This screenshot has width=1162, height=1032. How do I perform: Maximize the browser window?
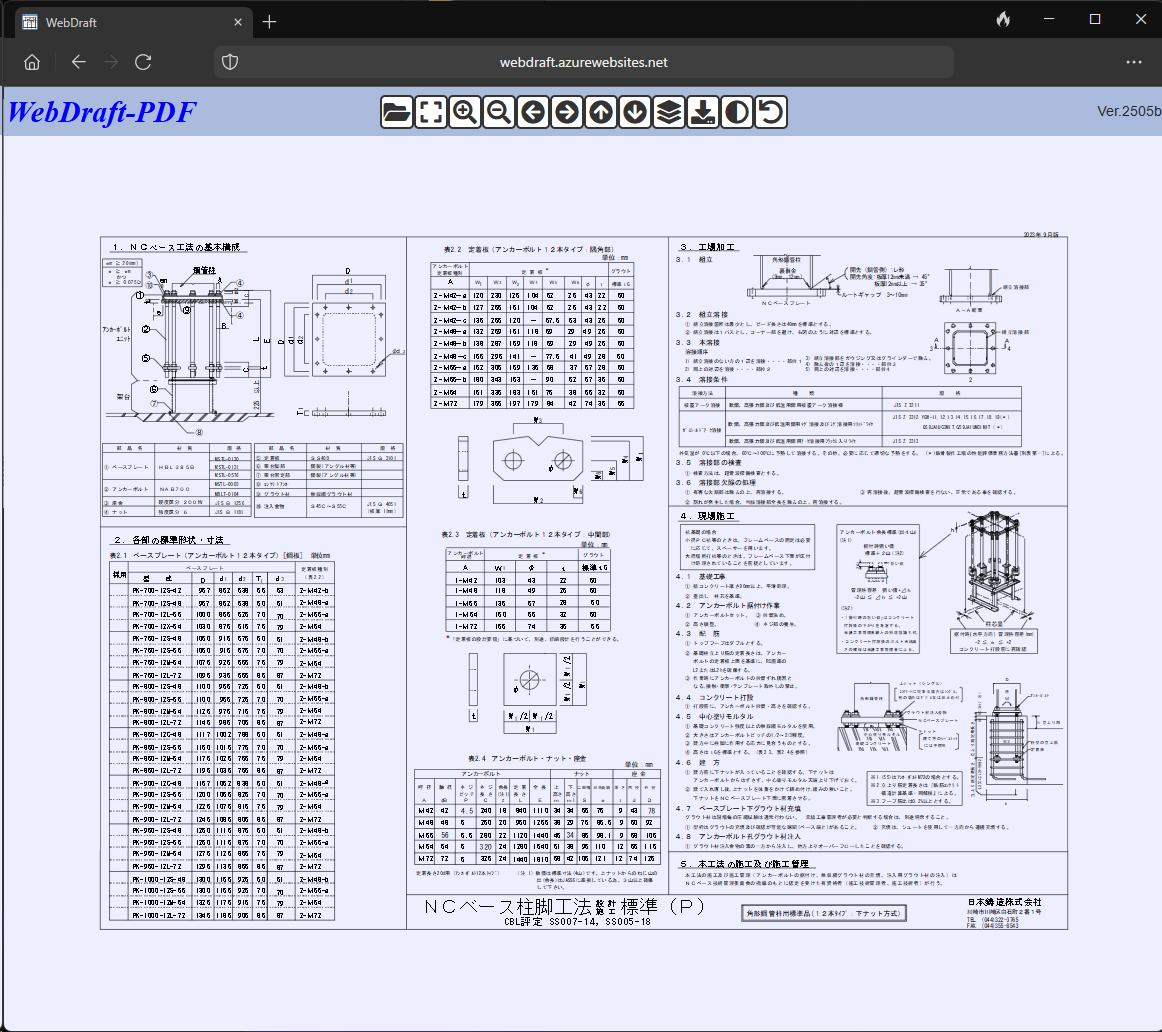1095,19
